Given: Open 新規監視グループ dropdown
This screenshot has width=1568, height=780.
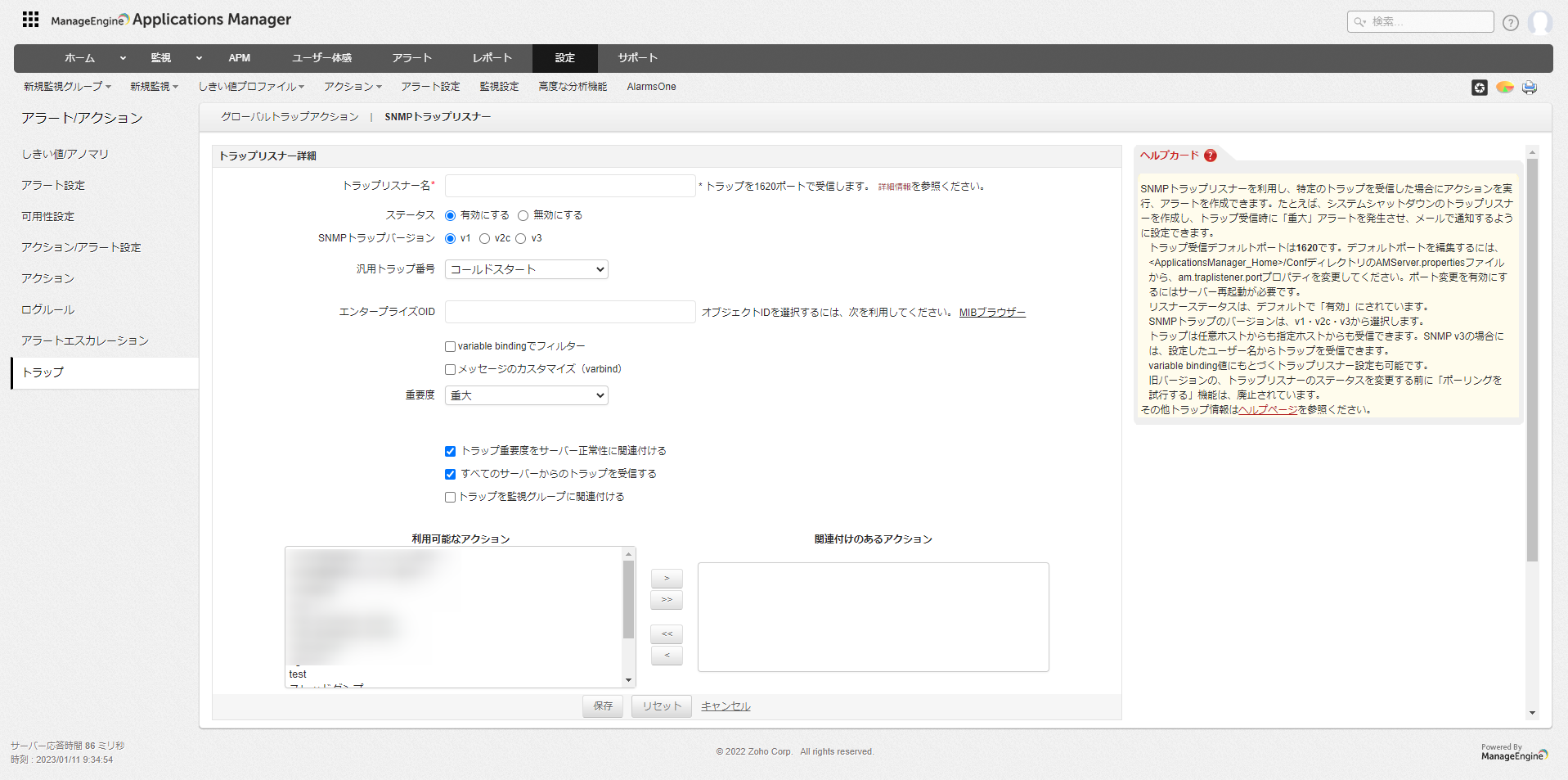Looking at the screenshot, I should (67, 87).
